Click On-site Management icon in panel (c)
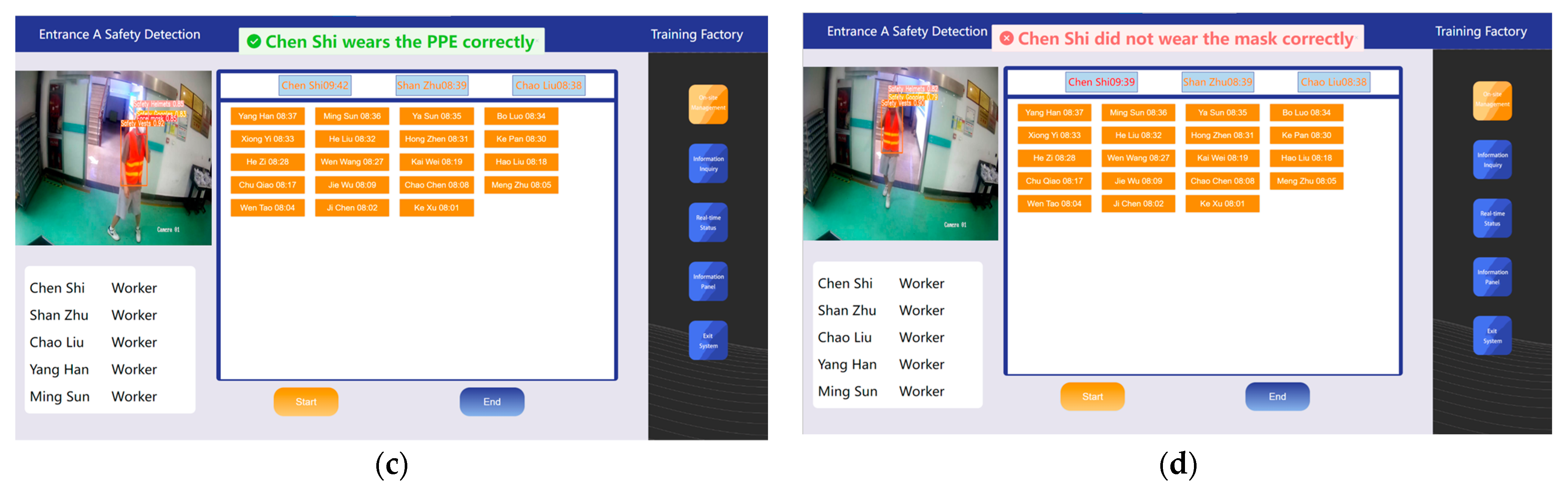This screenshot has height=490, width=1568. [708, 104]
